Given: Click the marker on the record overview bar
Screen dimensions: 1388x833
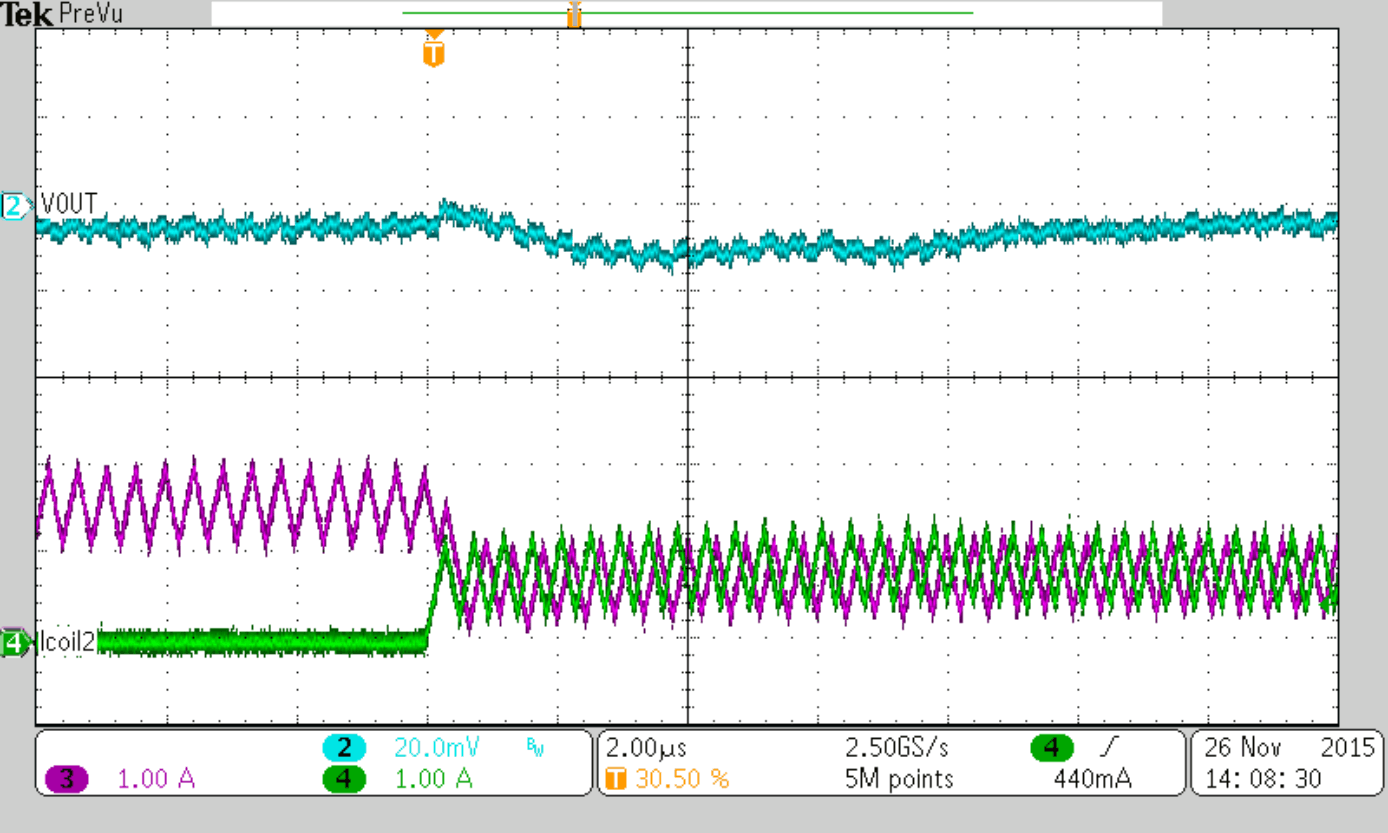Looking at the screenshot, I should [574, 14].
